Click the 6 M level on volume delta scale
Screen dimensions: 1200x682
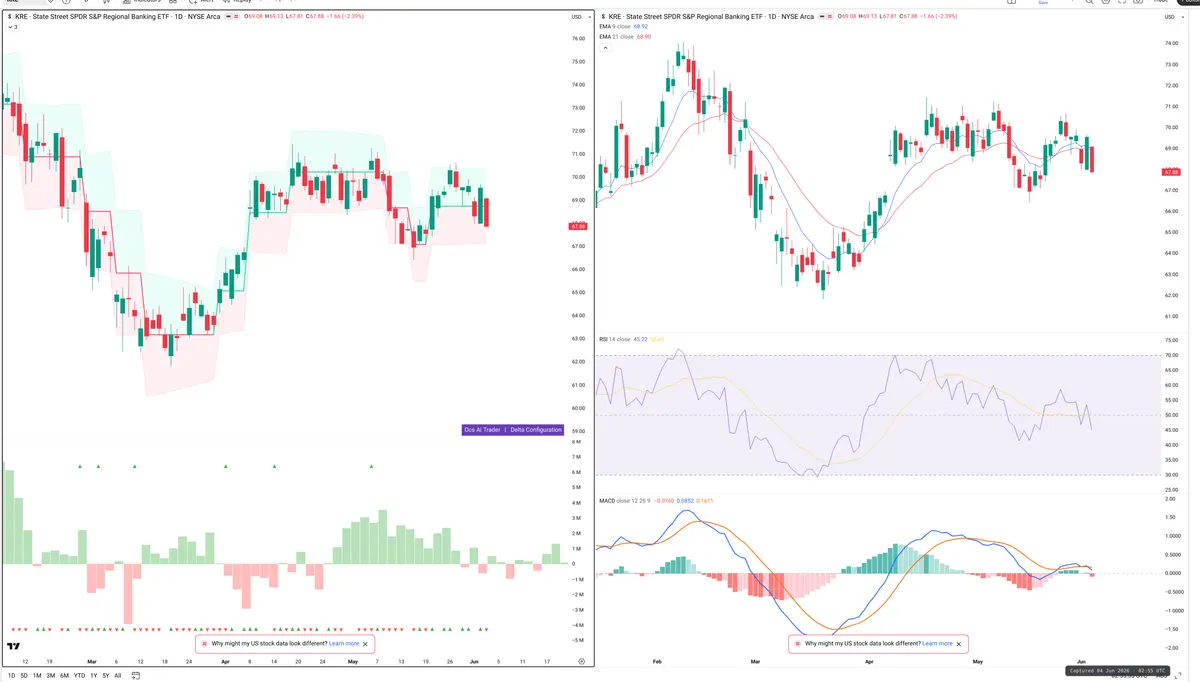click(x=577, y=473)
